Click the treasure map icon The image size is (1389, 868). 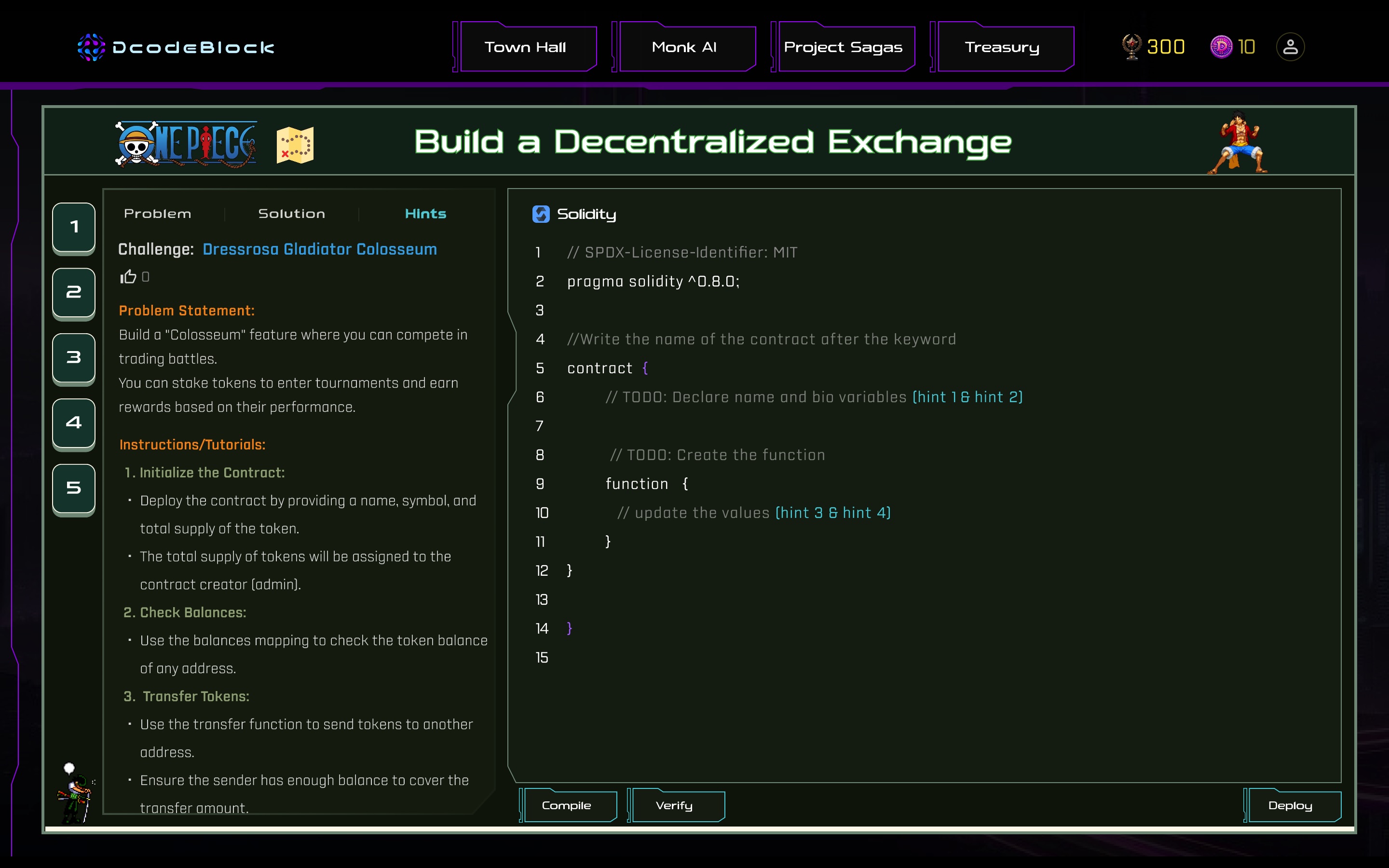pyautogui.click(x=295, y=145)
